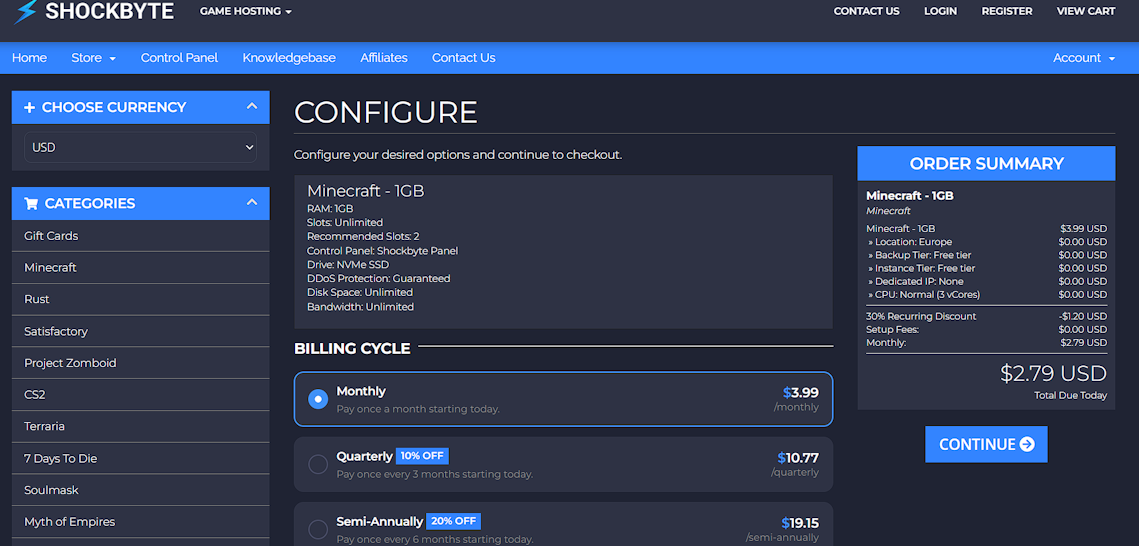Select the Semi-Annually billing cycle radio
This screenshot has height=546, width=1139.
pos(318,530)
